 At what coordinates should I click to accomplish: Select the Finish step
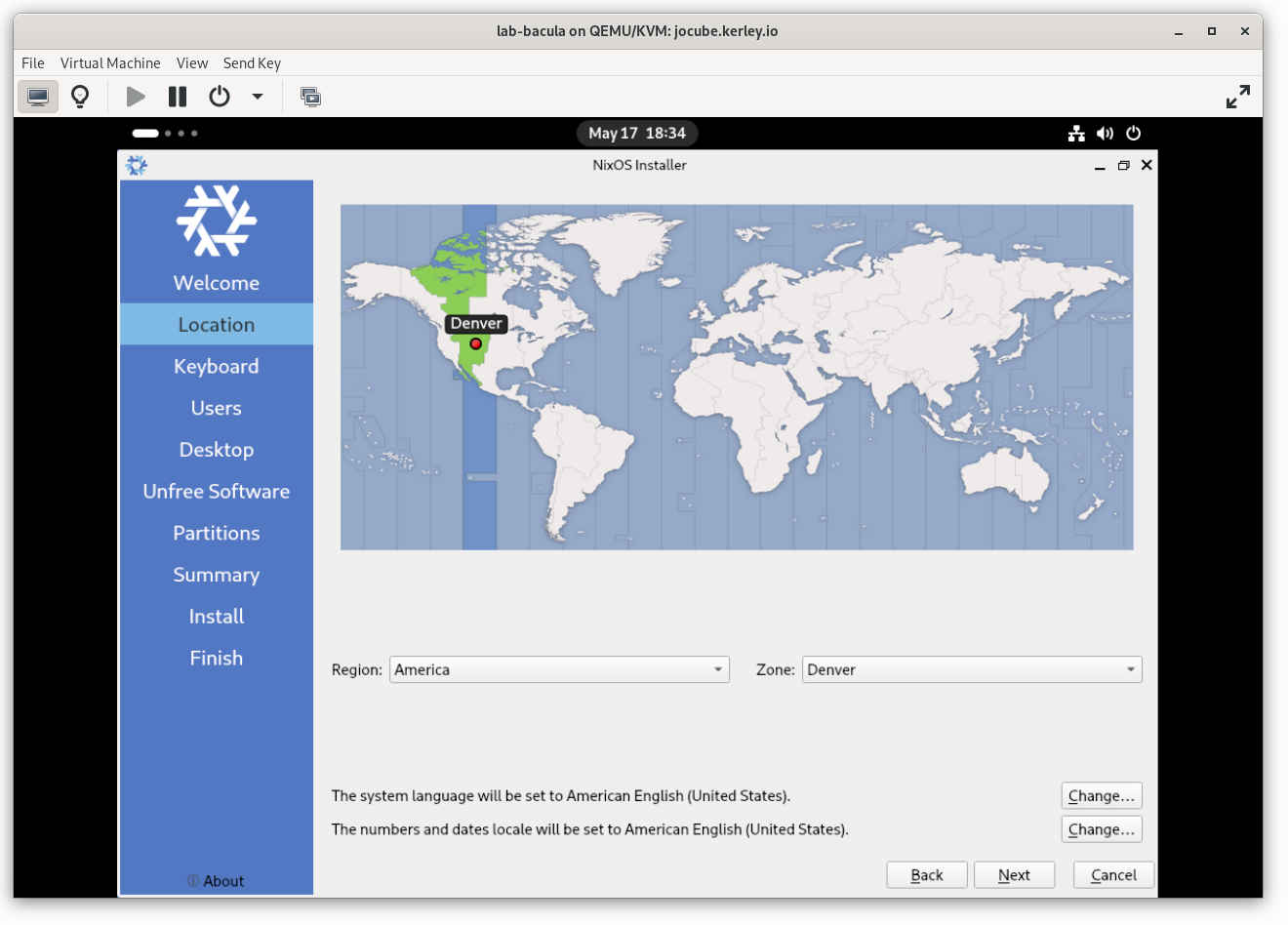[x=217, y=659]
